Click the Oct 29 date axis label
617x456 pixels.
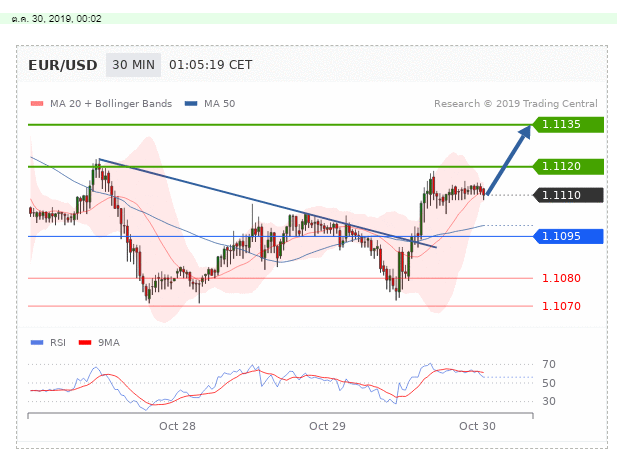tap(327, 426)
